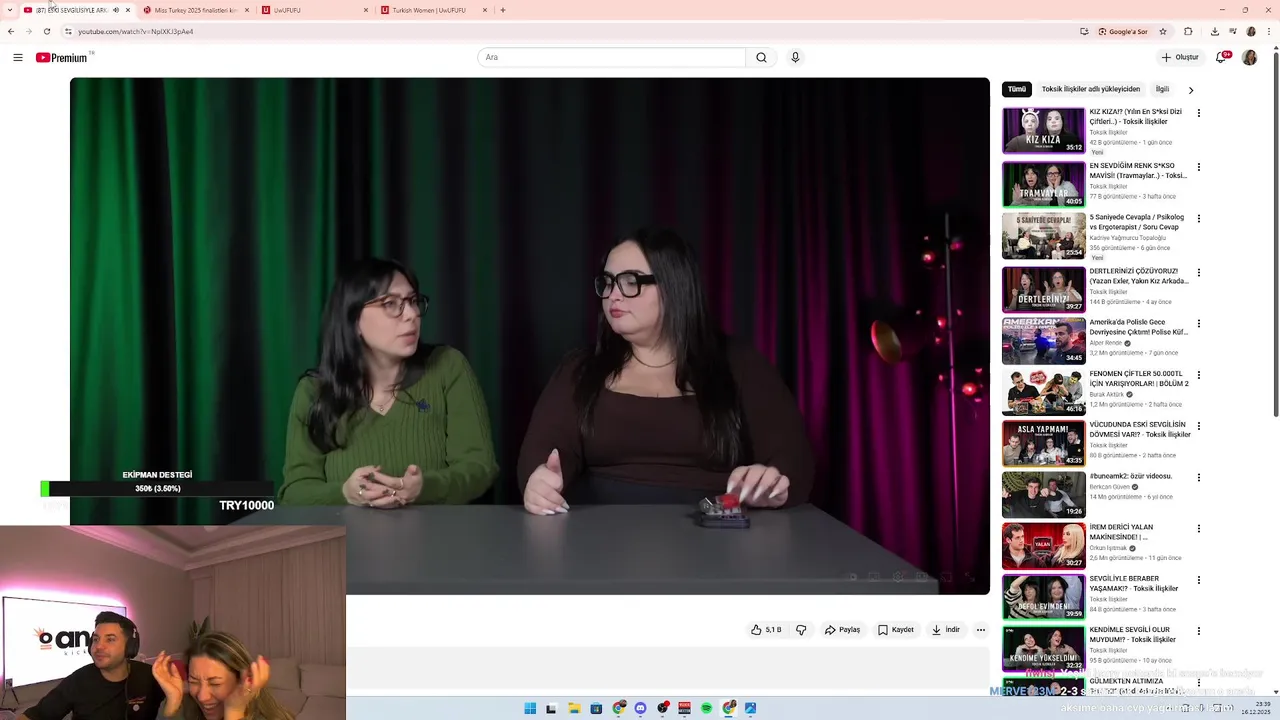
Task: Click the main video player area
Action: click(529, 336)
